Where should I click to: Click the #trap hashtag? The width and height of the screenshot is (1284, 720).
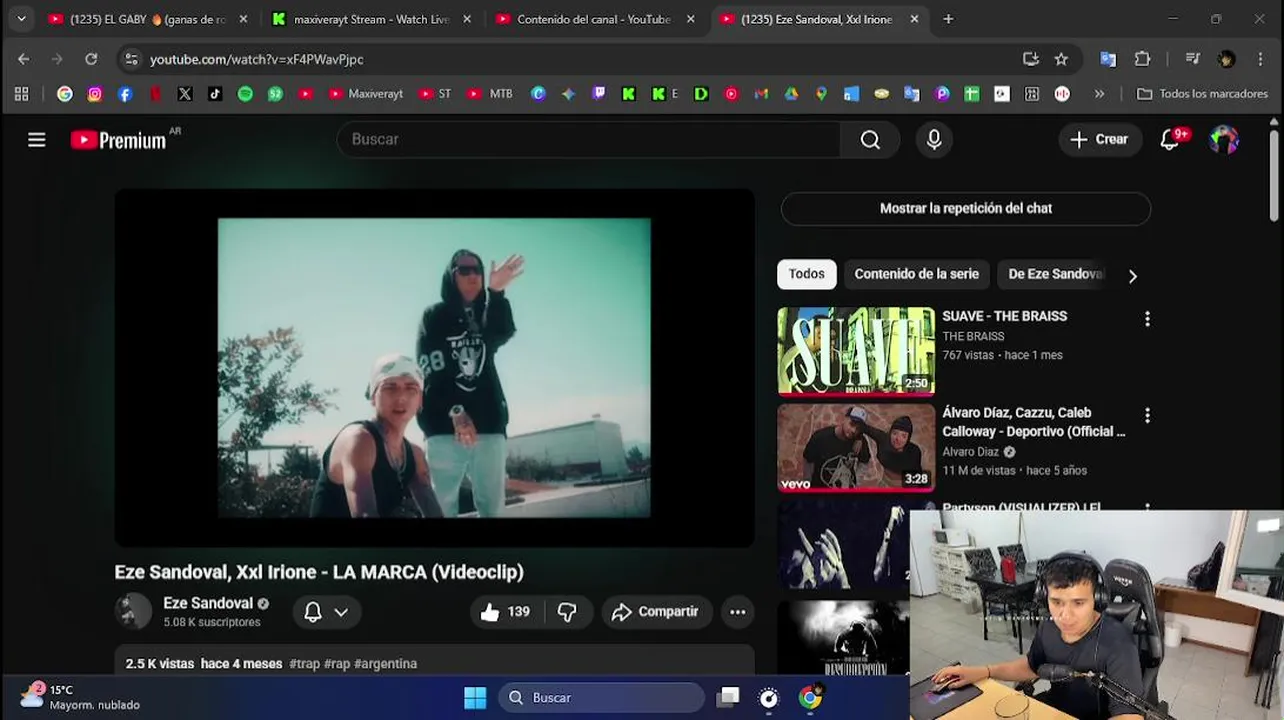(305, 664)
